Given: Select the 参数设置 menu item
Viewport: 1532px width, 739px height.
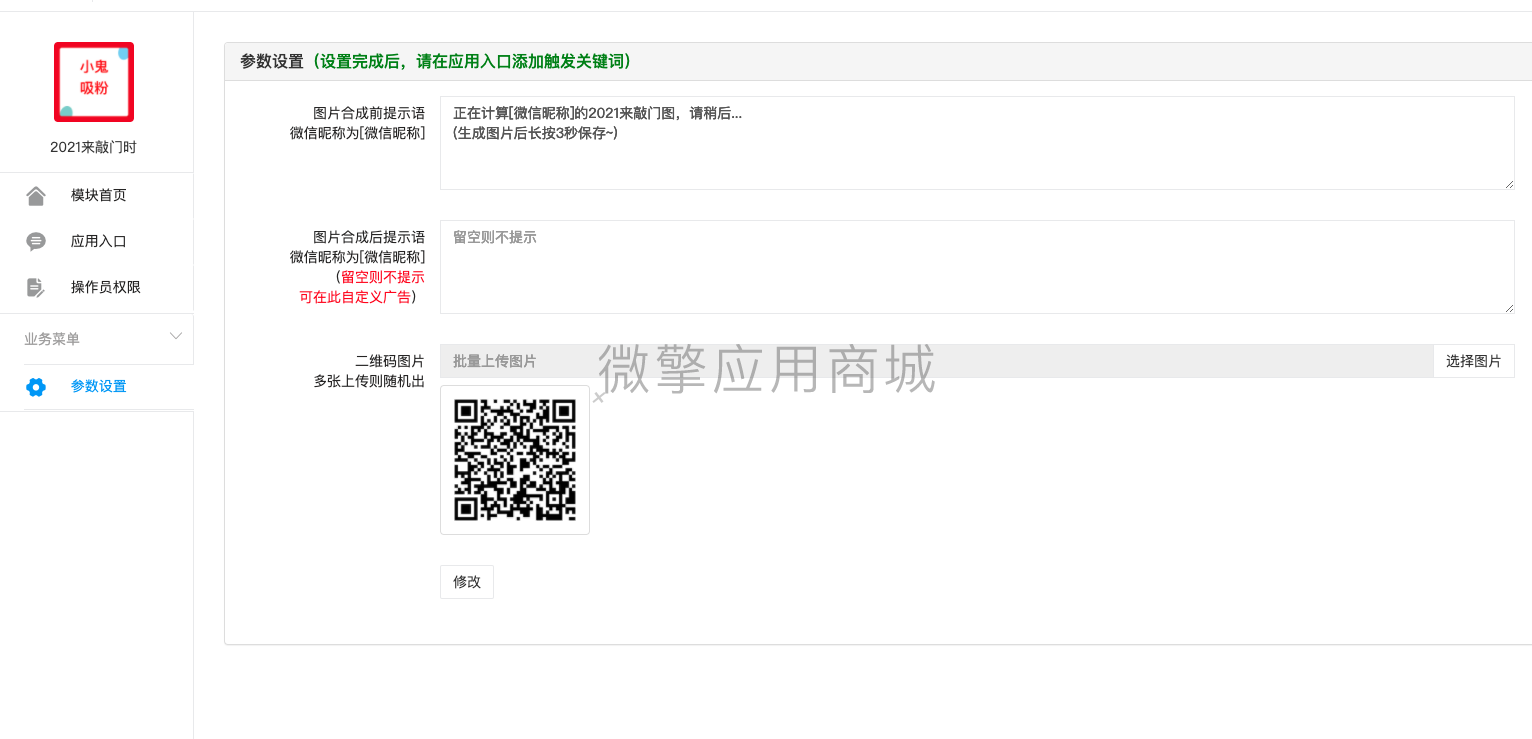Looking at the screenshot, I should (x=97, y=387).
